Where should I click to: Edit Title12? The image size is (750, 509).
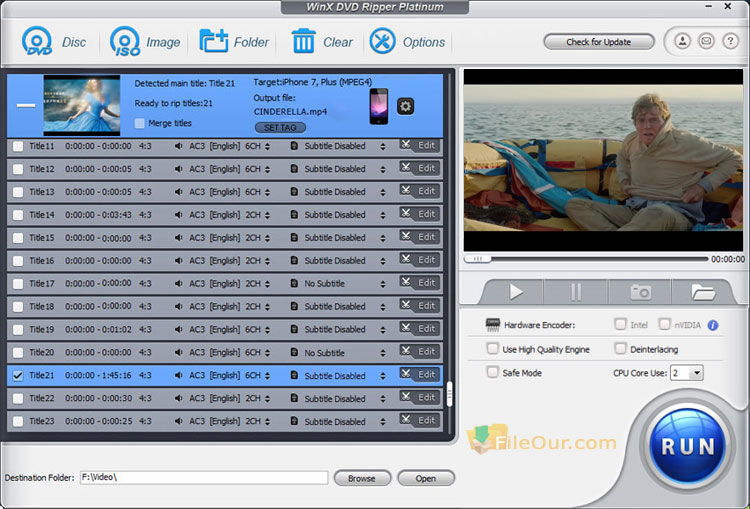coord(426,168)
